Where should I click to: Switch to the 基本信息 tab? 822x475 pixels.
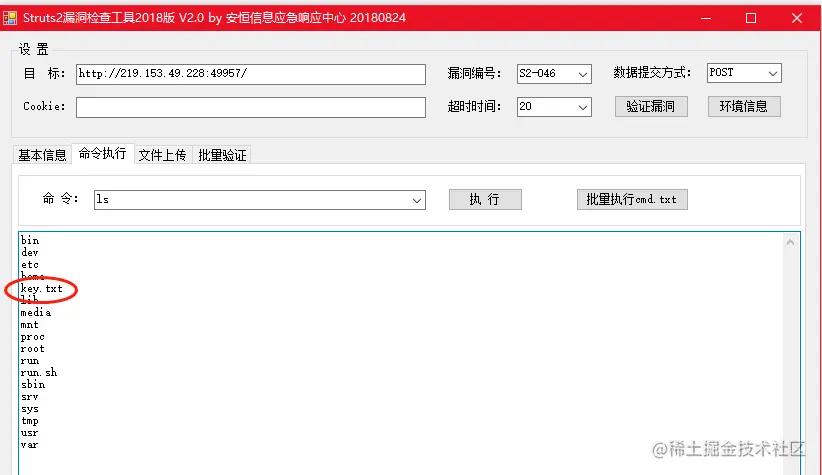click(42, 155)
